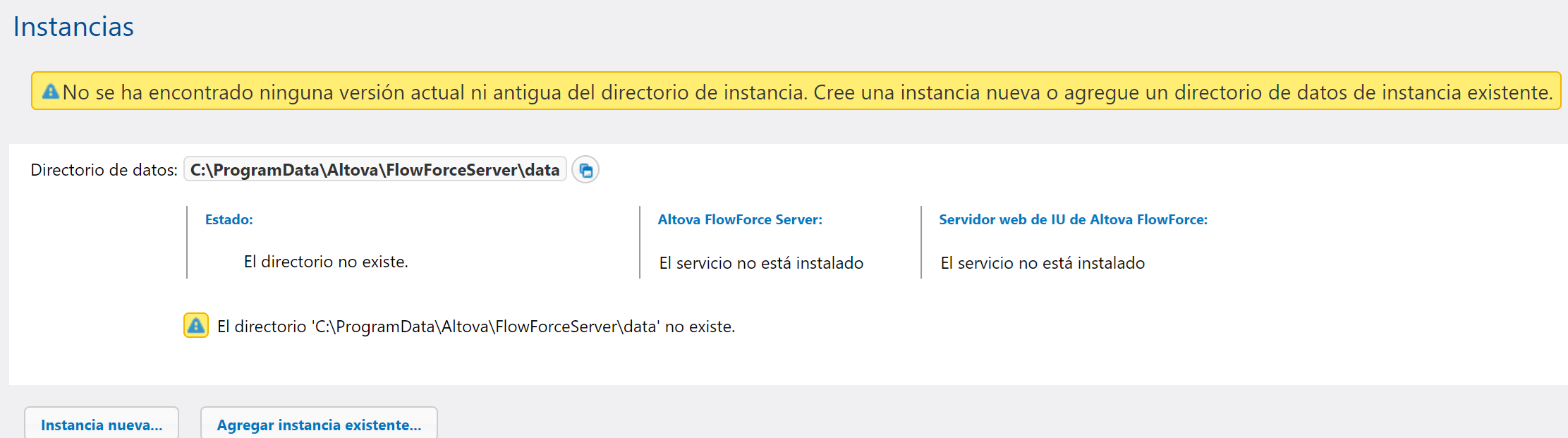
Task: Click the copy data directory path icon
Action: [x=585, y=170]
